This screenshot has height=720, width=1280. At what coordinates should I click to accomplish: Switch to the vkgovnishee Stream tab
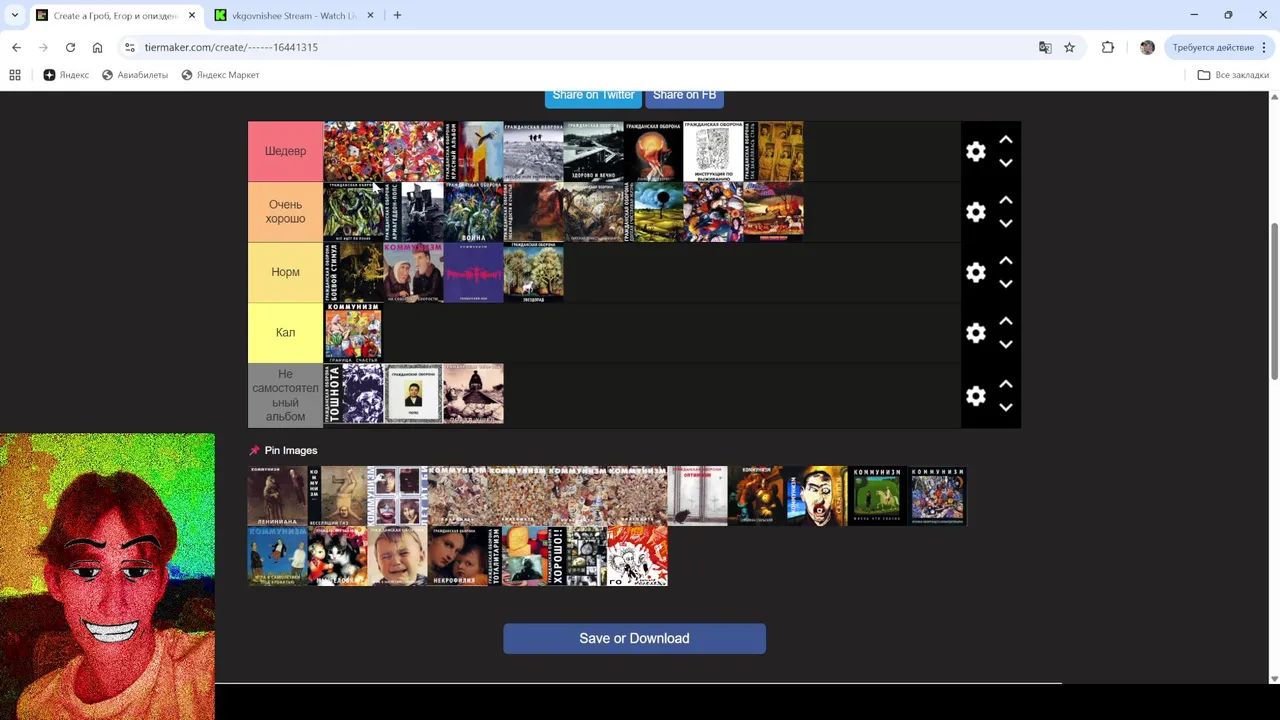pyautogui.click(x=294, y=15)
